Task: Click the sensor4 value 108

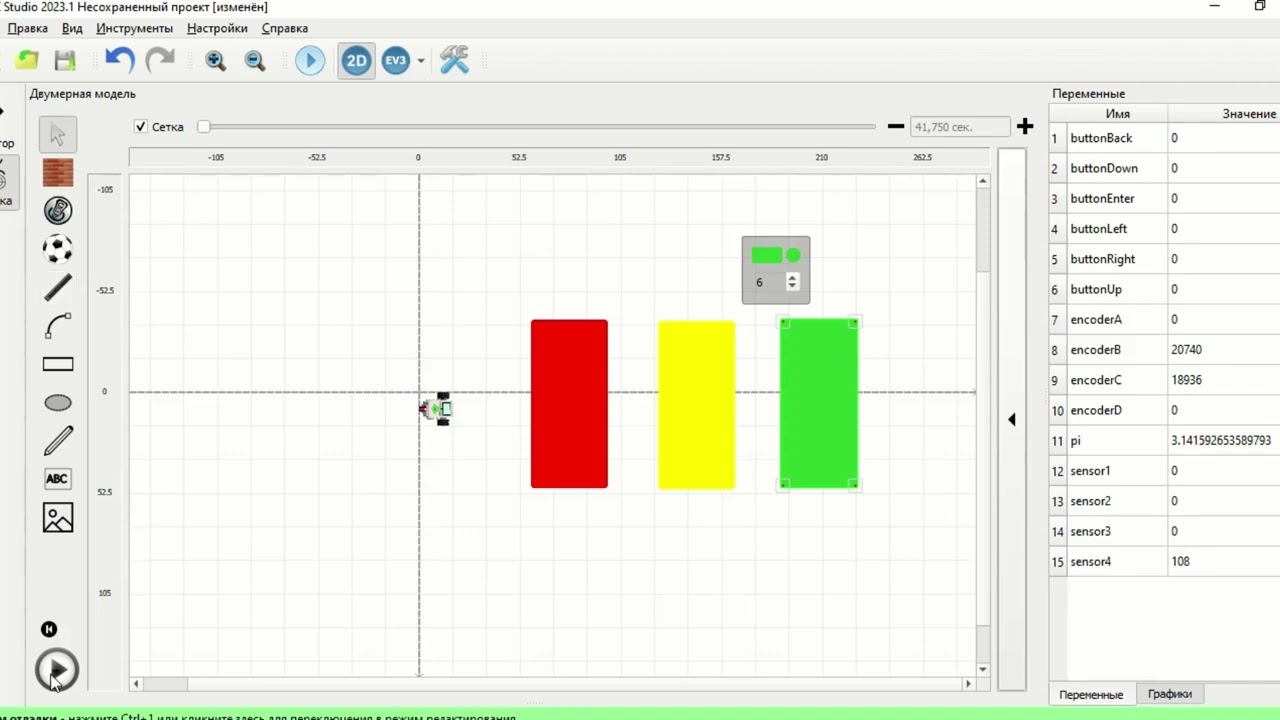Action: click(1181, 562)
